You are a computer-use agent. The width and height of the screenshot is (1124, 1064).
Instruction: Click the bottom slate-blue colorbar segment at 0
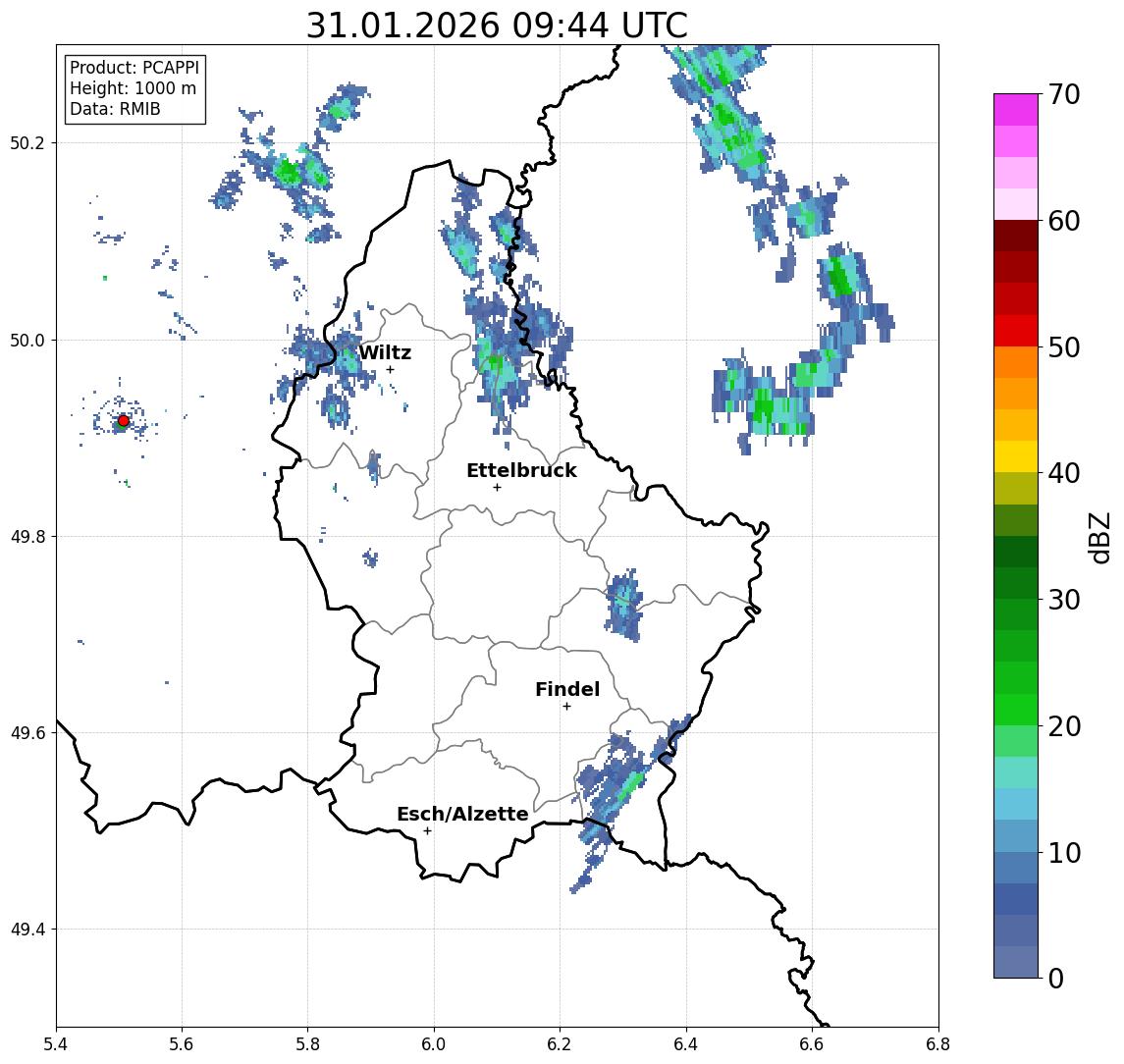1016,962
